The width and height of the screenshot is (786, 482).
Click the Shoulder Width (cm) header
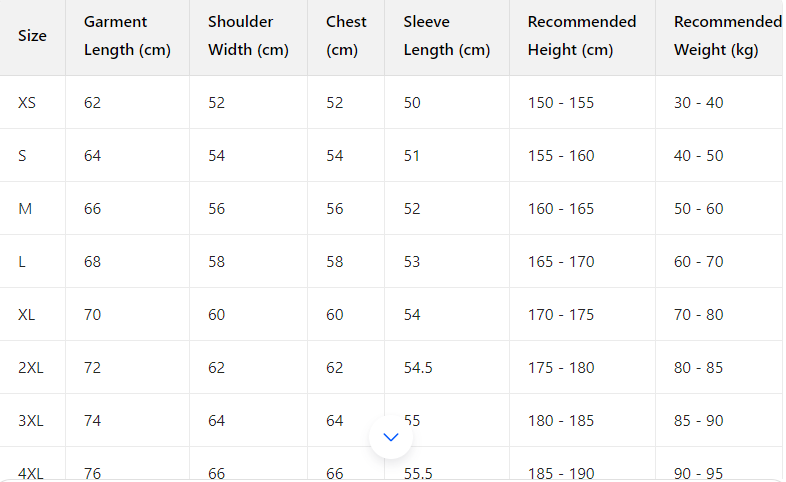click(248, 36)
